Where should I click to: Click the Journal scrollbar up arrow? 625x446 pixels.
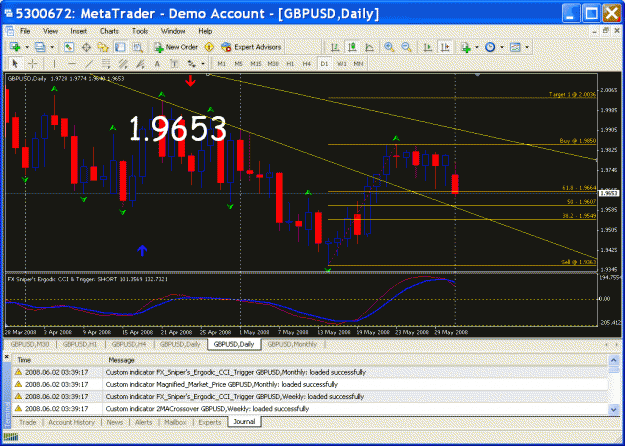614,360
